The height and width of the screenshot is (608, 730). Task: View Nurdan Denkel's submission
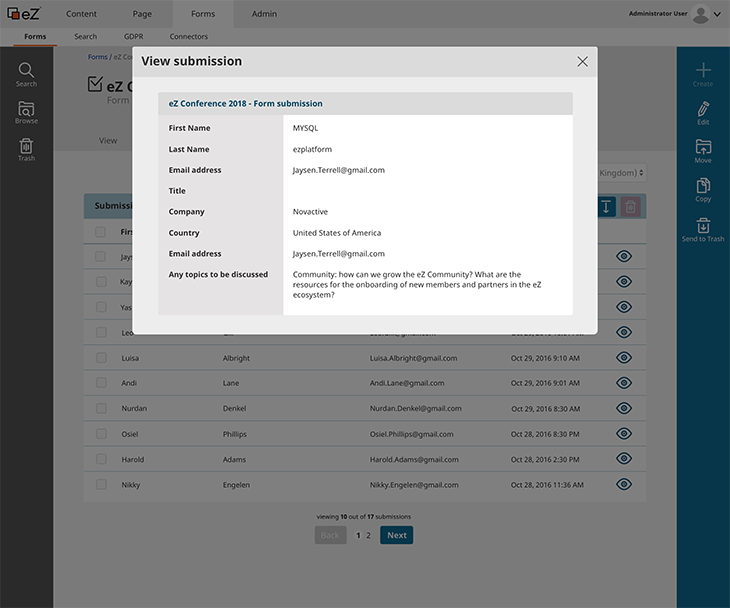coord(624,408)
